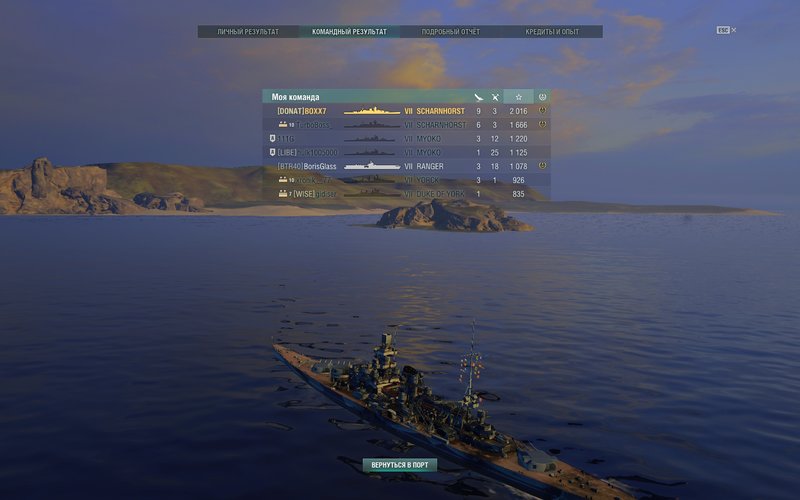Viewport: 800px width, 500px height.
Task: Sort the team by planes-shot-down column icon
Action: click(x=495, y=97)
